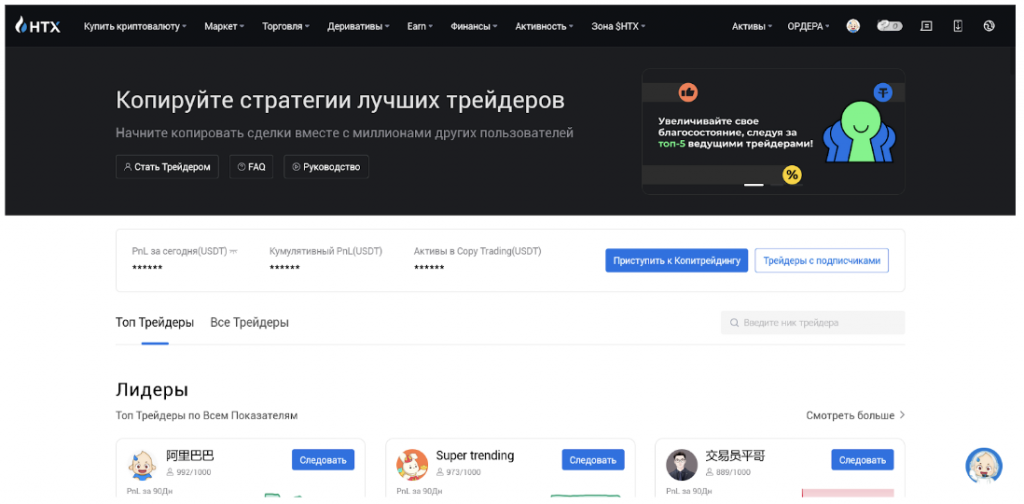This screenshot has width=1024, height=504.
Task: Click the banner carousel slide indicator
Action: click(753, 185)
